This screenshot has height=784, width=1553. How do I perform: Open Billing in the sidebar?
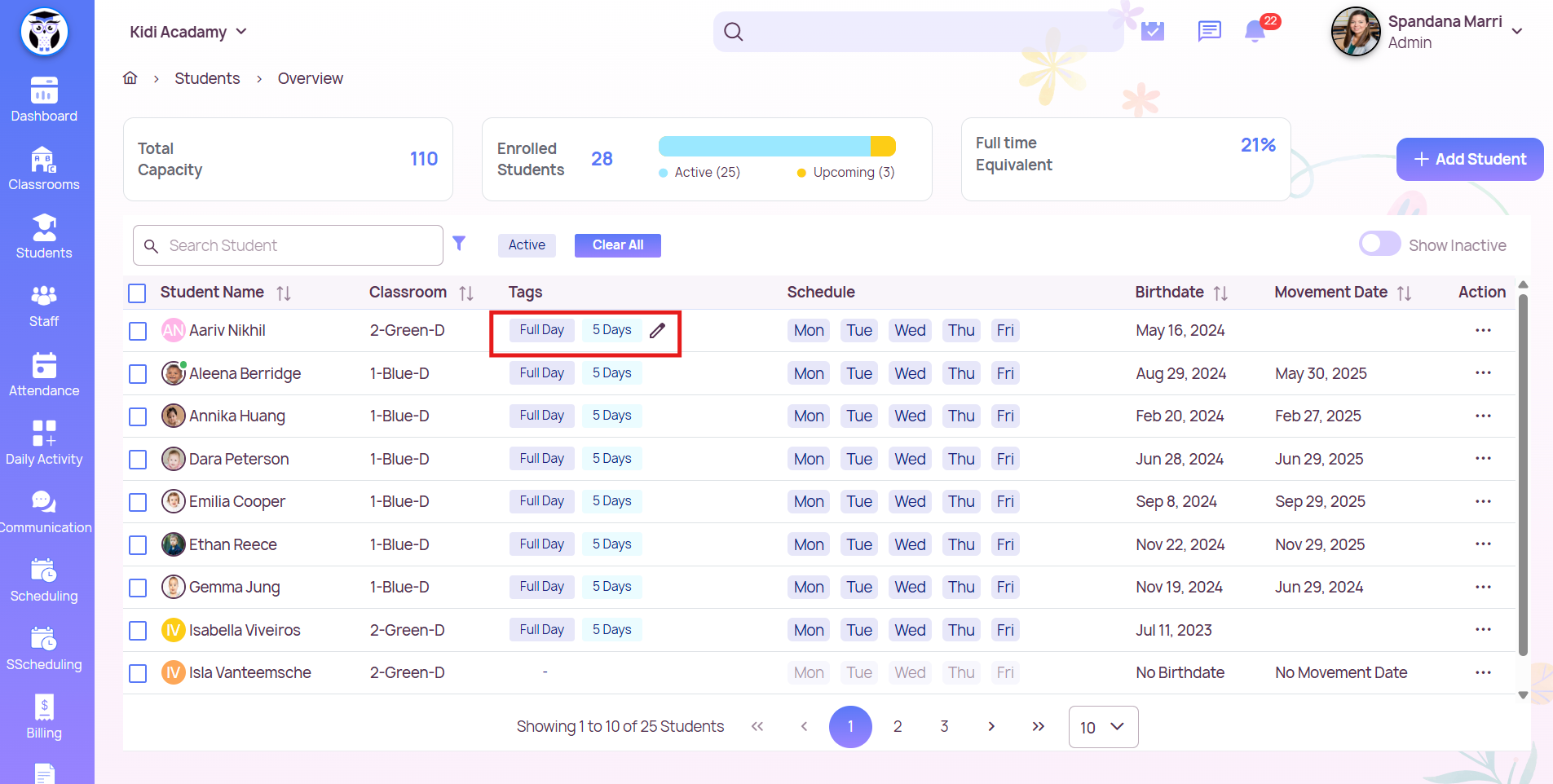pos(44,717)
